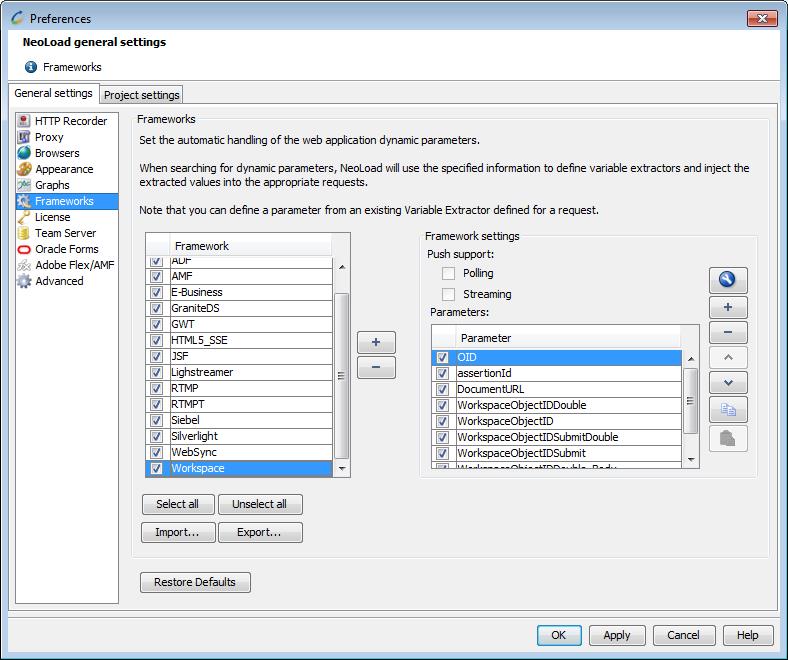Viewport: 788px width, 660px height.
Task: Select the Browsers globe icon in sidebar
Action: click(x=24, y=153)
